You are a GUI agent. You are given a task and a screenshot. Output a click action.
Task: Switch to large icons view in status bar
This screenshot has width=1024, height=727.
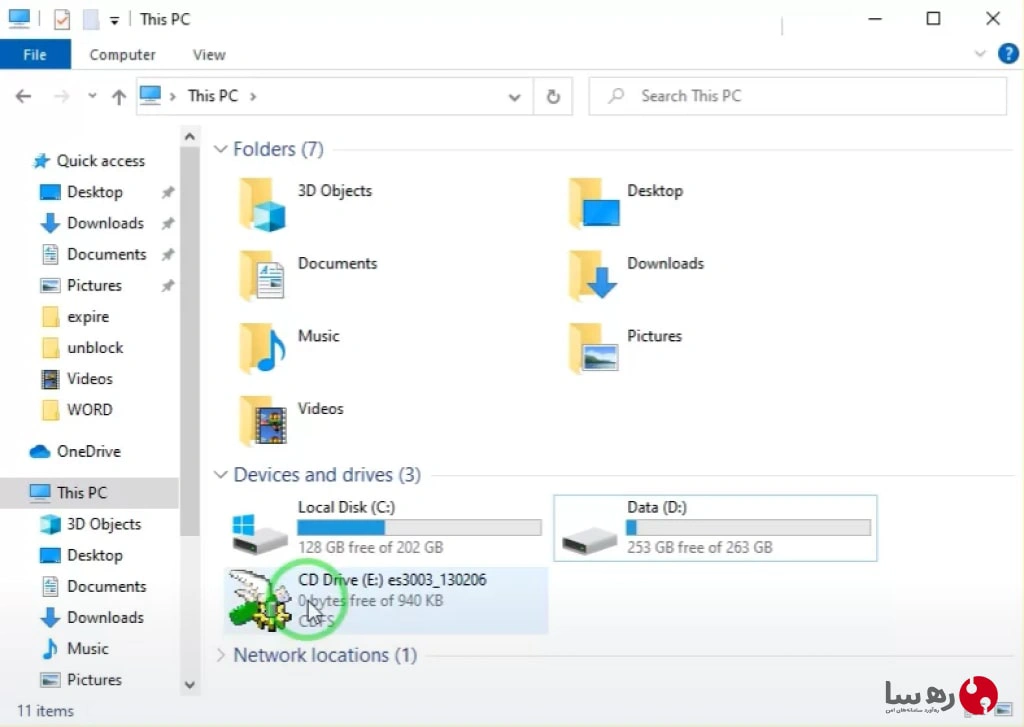pos(1003,709)
